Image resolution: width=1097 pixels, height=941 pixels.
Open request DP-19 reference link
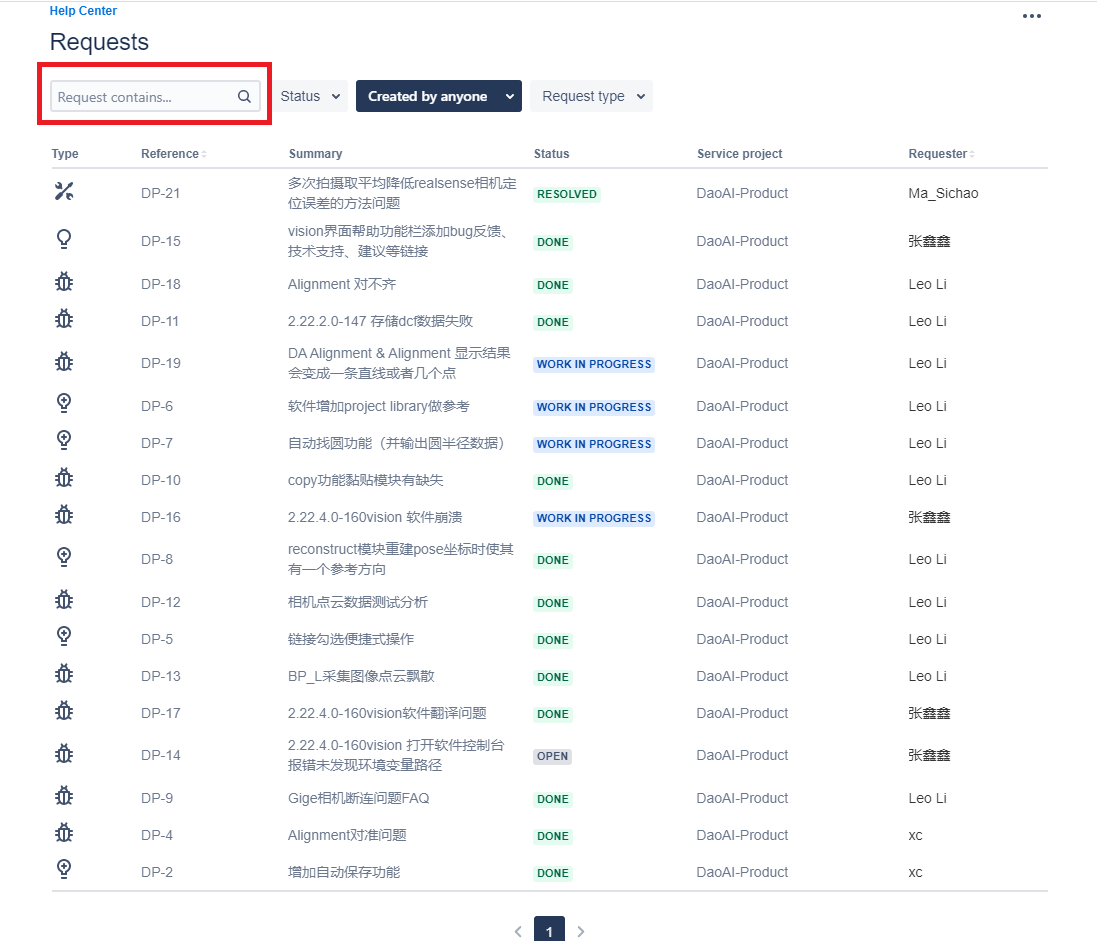(160, 363)
